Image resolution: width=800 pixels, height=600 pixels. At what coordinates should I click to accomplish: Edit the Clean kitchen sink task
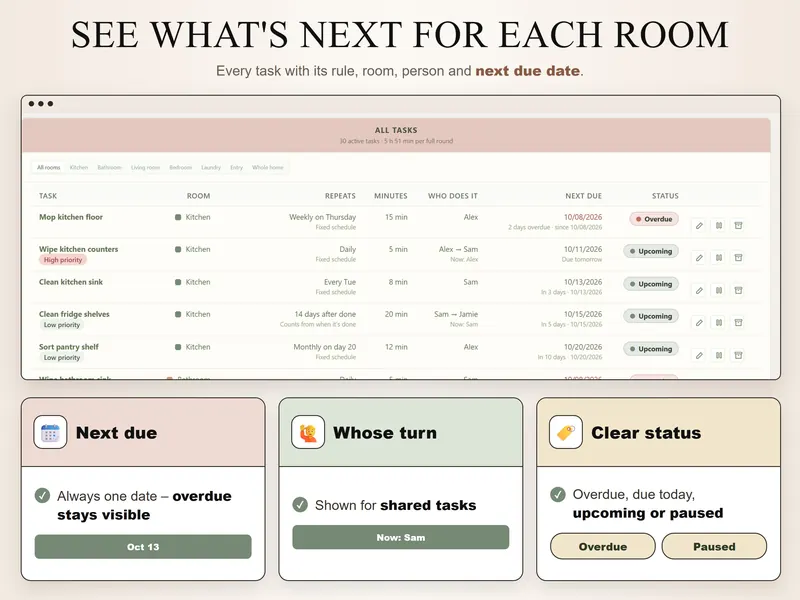(x=699, y=290)
